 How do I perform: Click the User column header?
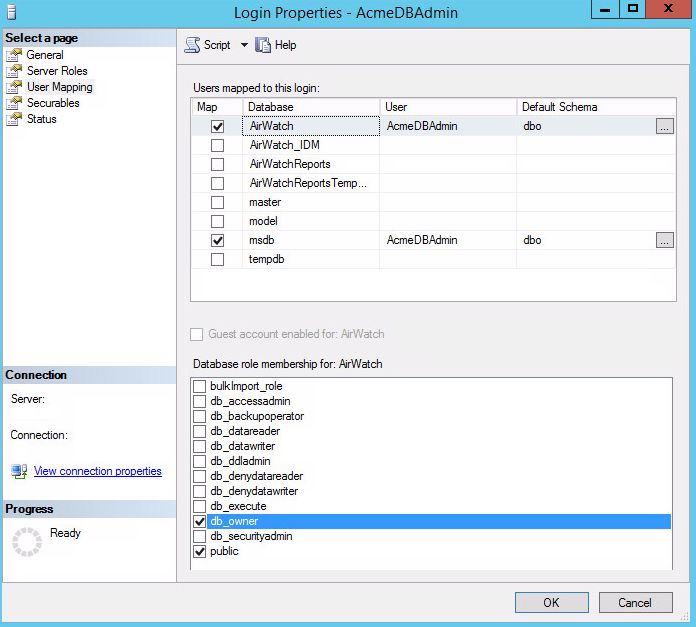pyautogui.click(x=448, y=107)
